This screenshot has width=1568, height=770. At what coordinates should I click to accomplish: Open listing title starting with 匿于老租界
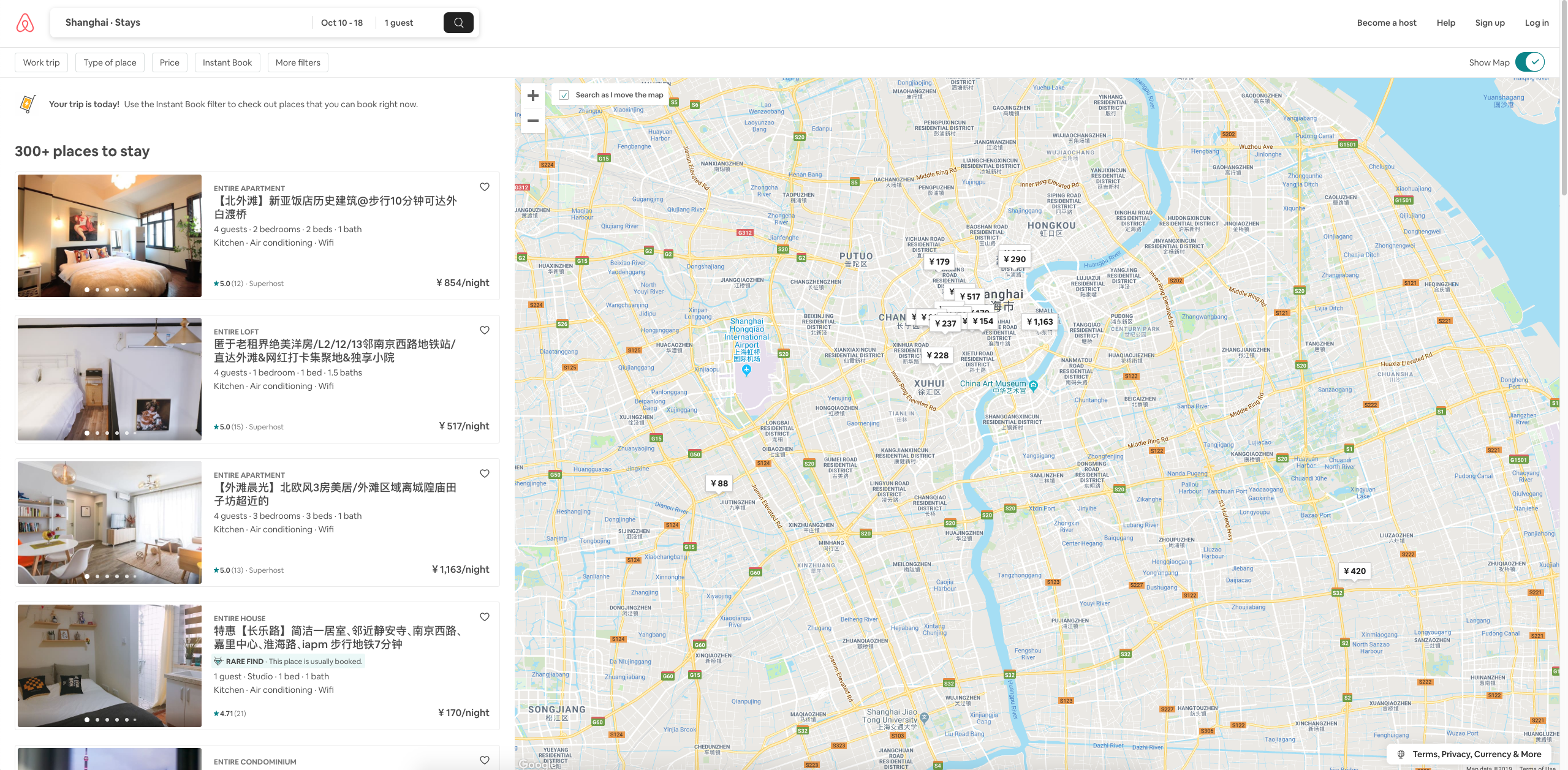point(335,350)
